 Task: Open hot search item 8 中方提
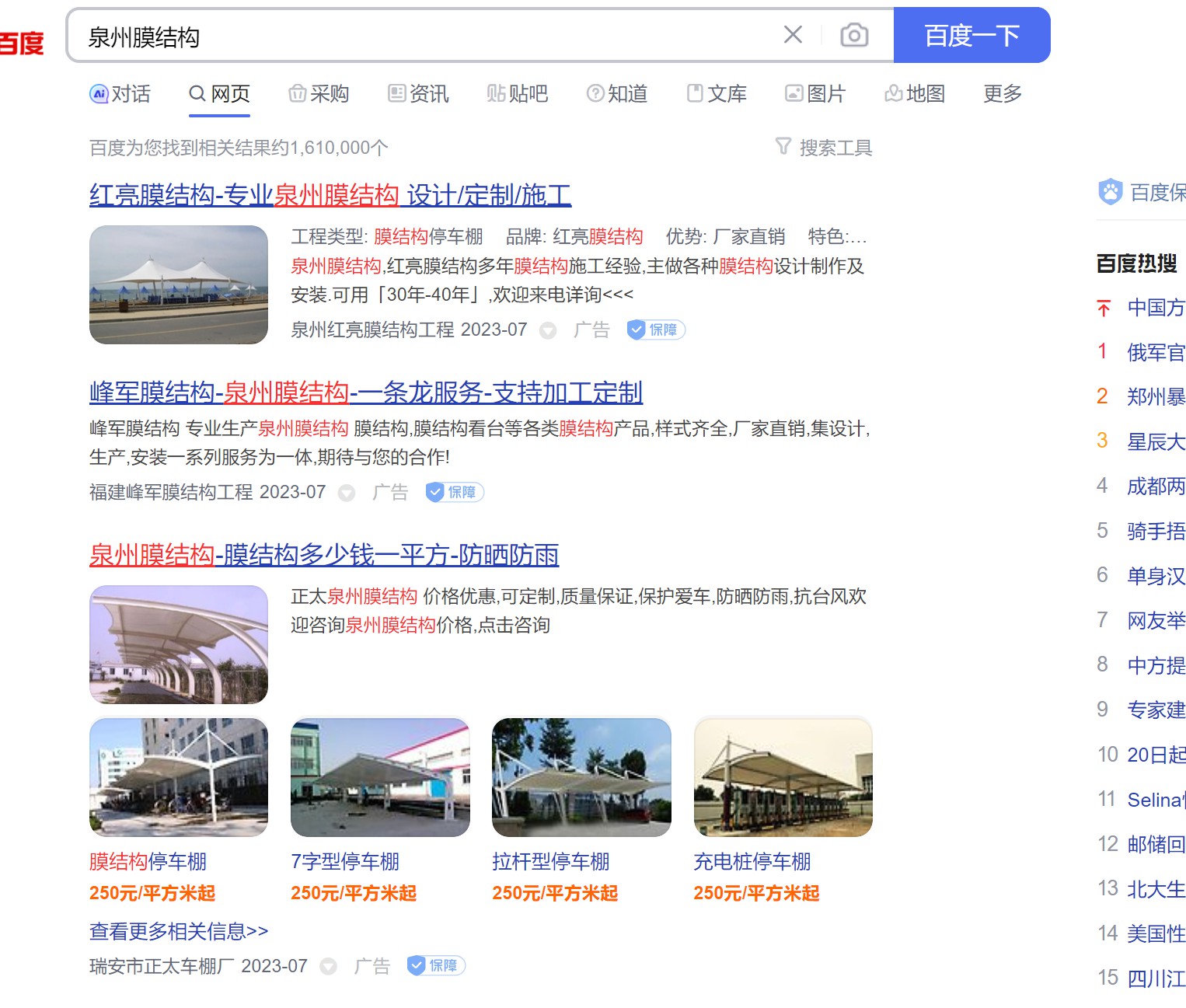[1156, 666]
